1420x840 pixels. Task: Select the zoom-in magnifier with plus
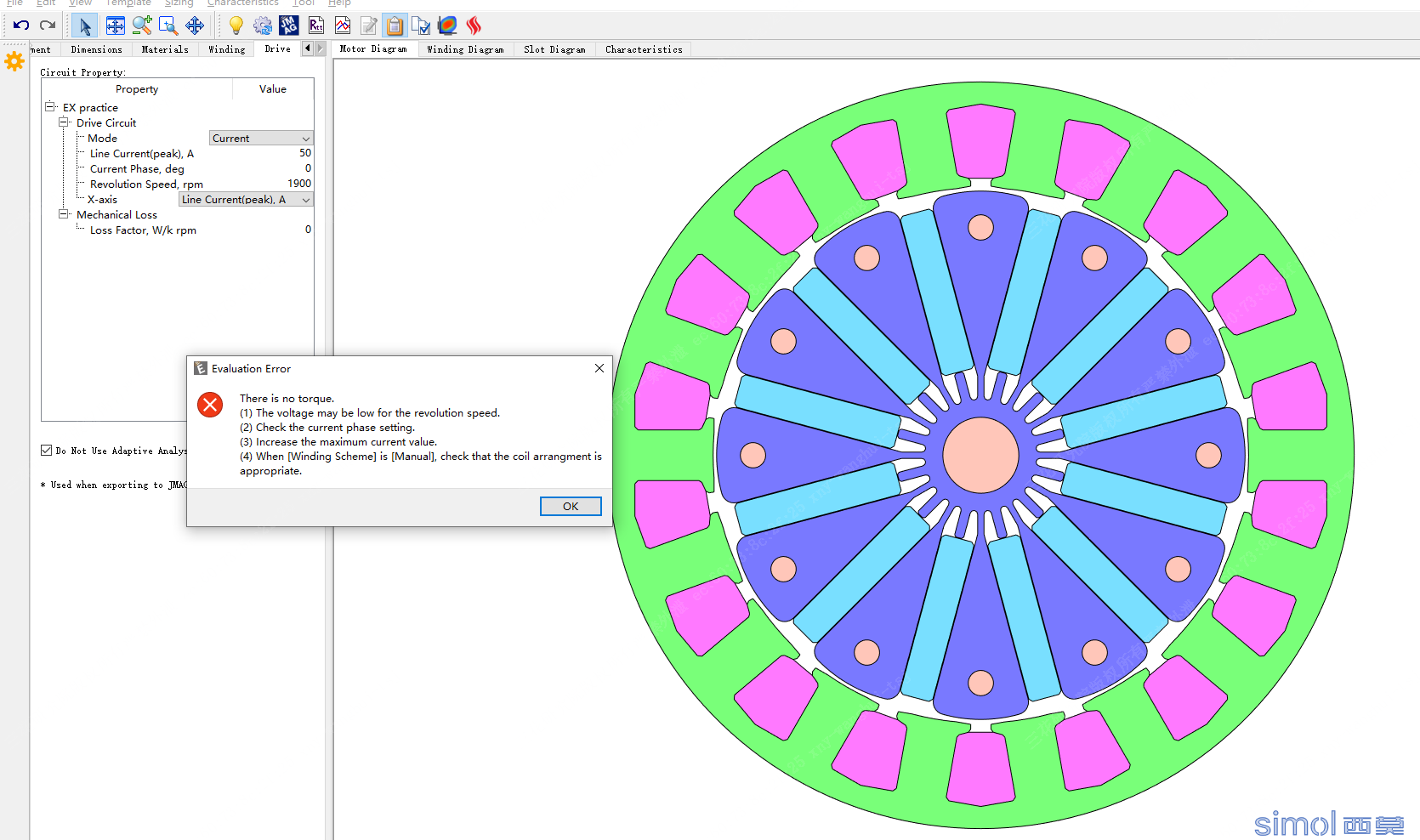[142, 26]
